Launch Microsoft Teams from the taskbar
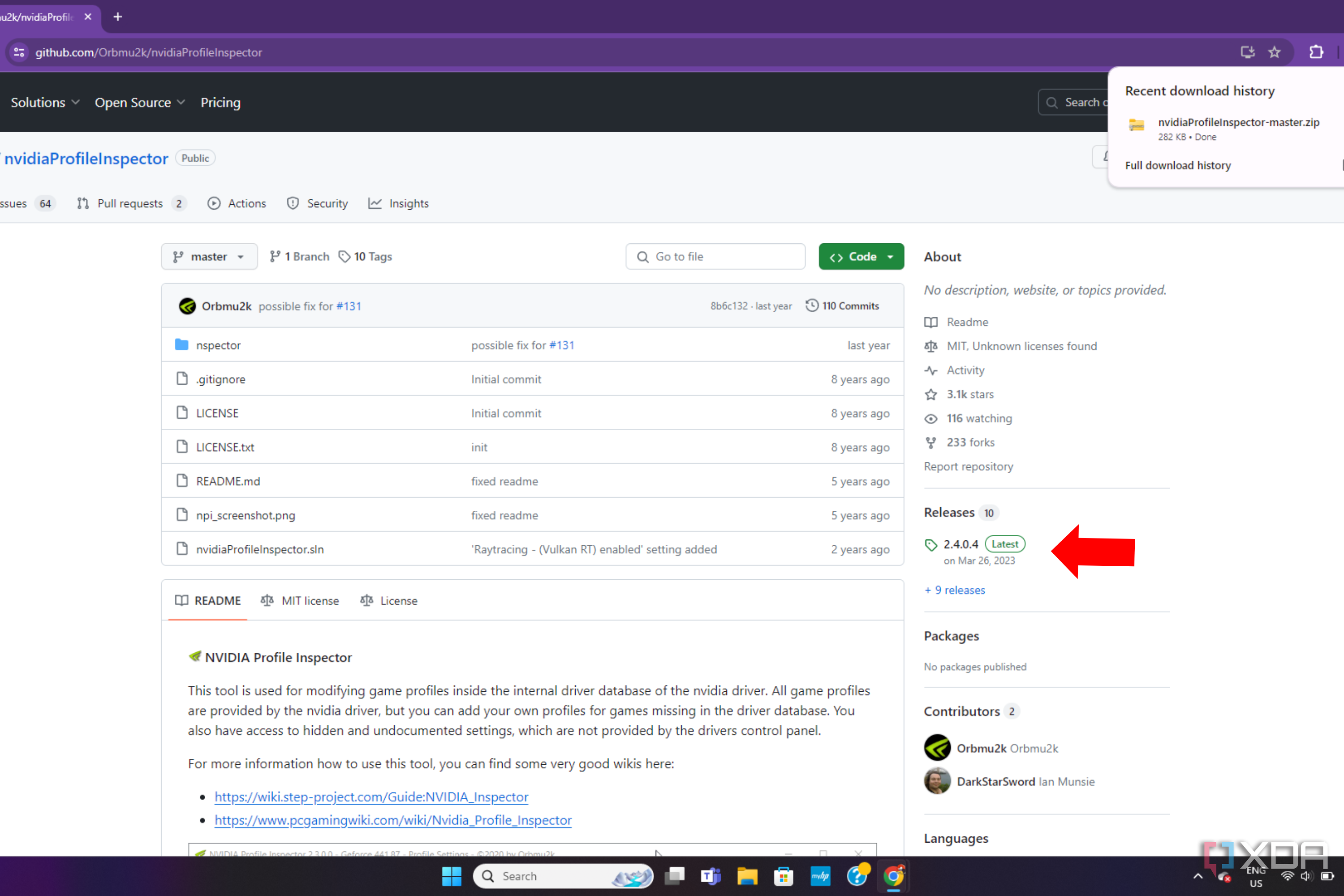1344x896 pixels. click(711, 876)
